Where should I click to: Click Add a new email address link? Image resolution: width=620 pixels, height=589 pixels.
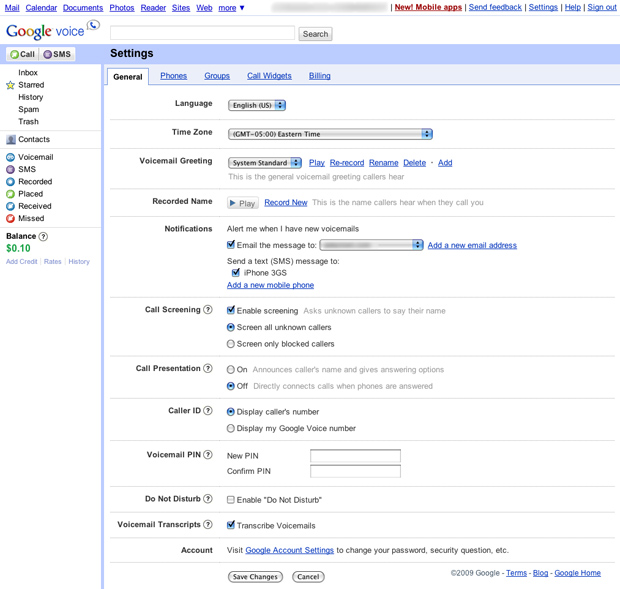[x=472, y=245]
